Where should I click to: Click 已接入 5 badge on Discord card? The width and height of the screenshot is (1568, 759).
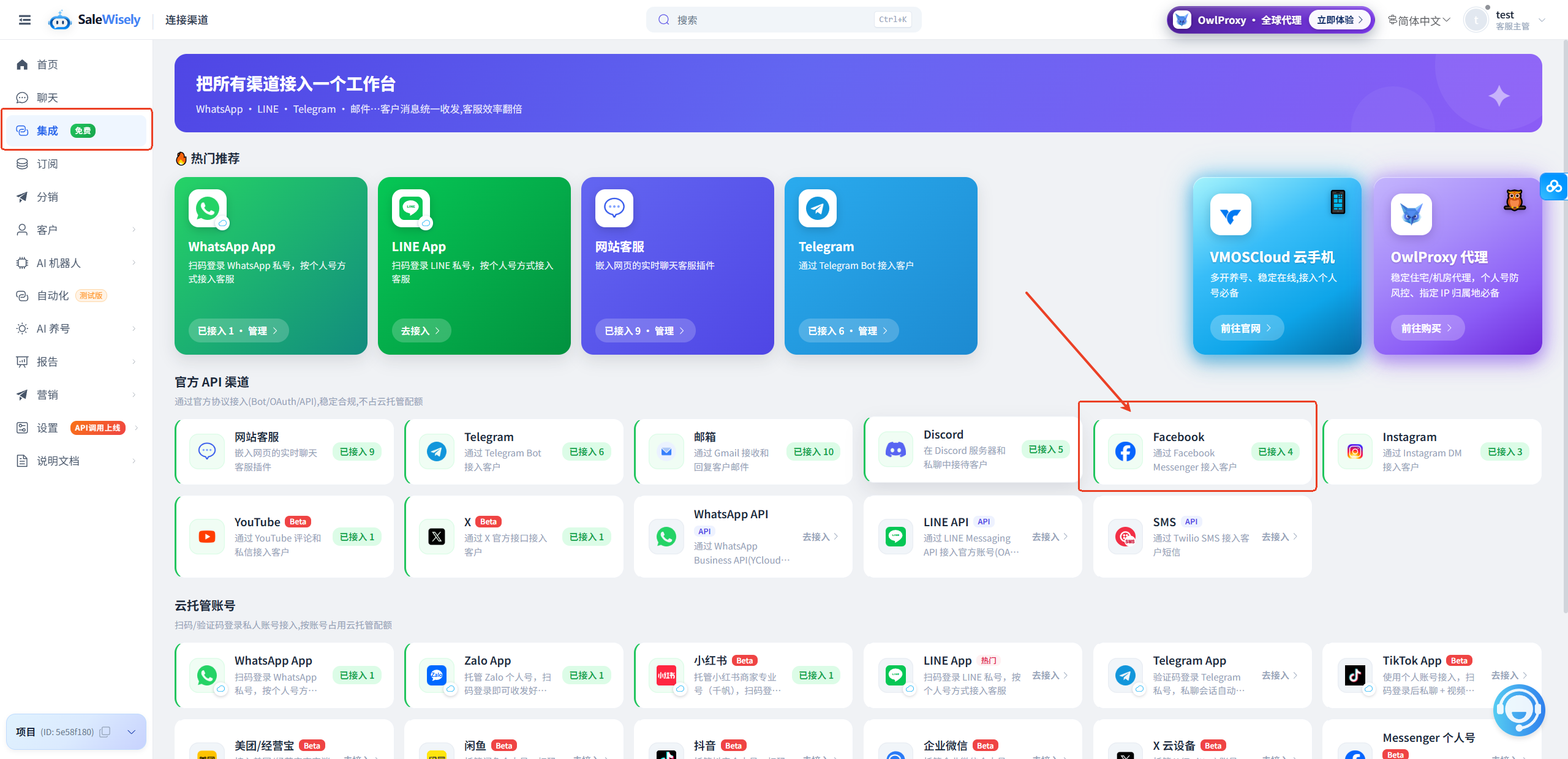point(1046,450)
